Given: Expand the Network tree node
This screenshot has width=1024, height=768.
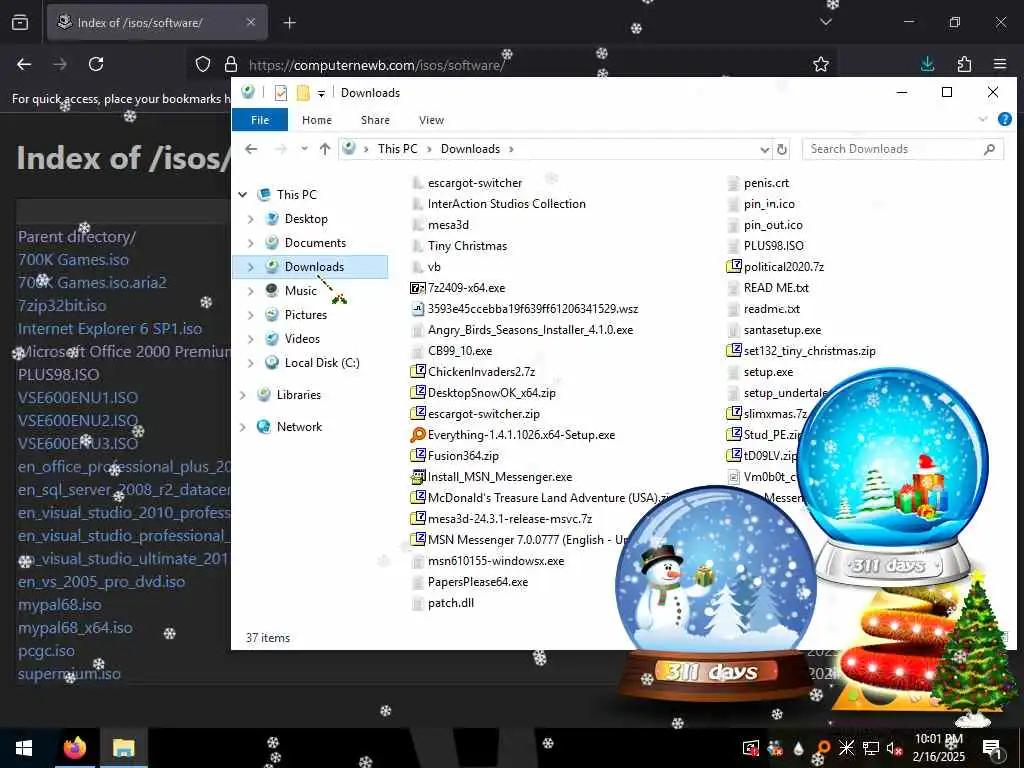Looking at the screenshot, I should [x=243, y=427].
